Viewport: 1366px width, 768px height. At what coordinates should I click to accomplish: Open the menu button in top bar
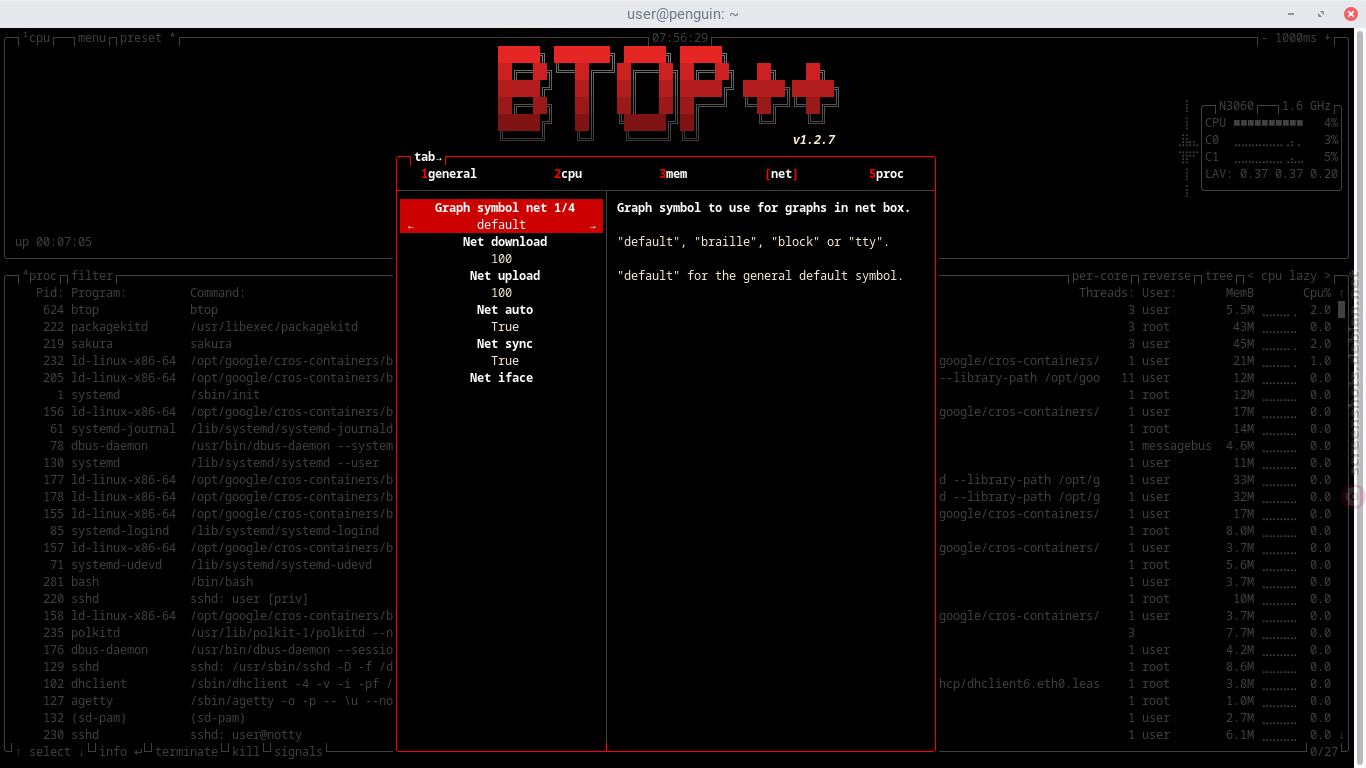point(92,38)
